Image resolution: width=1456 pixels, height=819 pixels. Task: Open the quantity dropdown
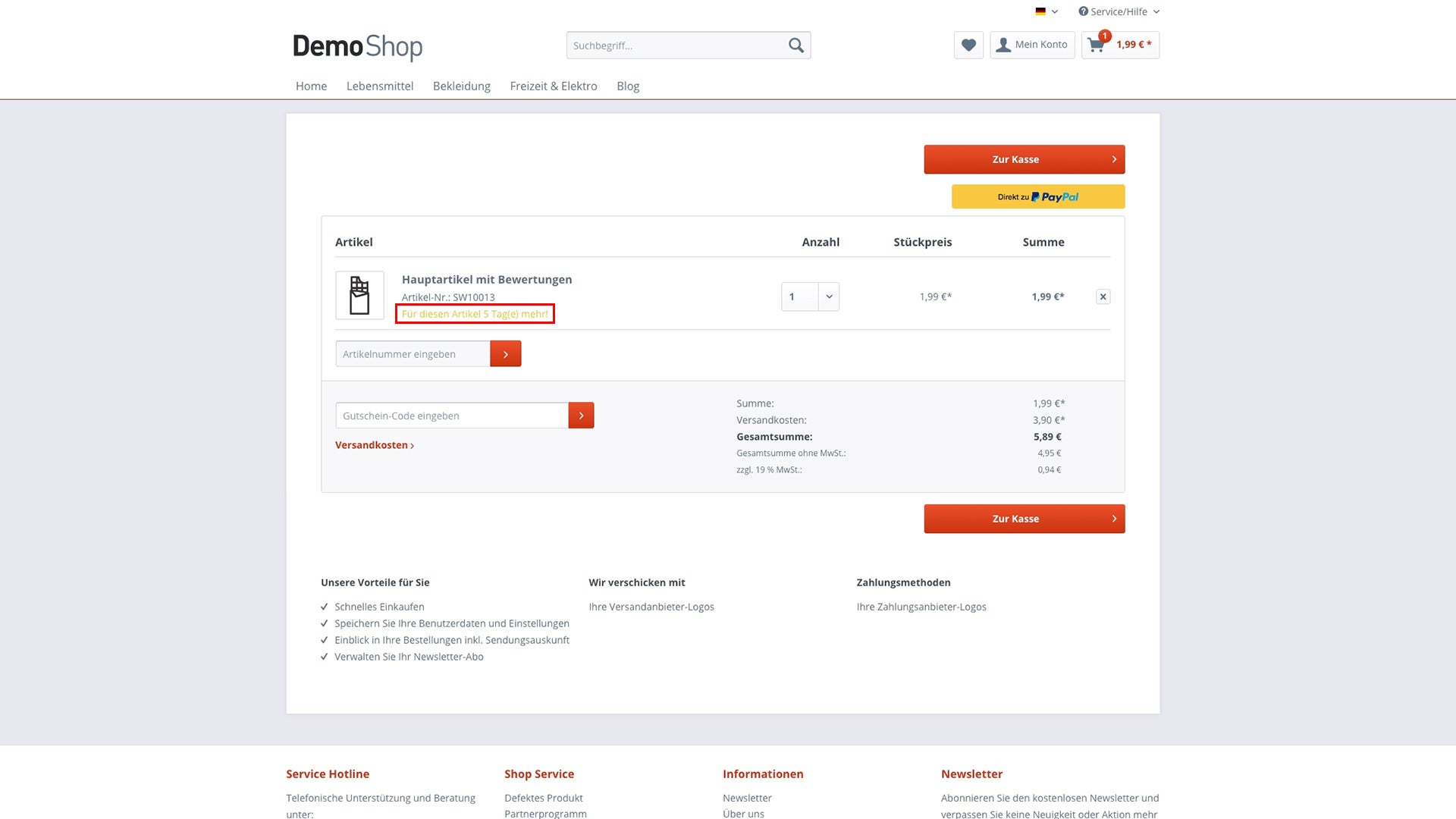pyautogui.click(x=829, y=297)
